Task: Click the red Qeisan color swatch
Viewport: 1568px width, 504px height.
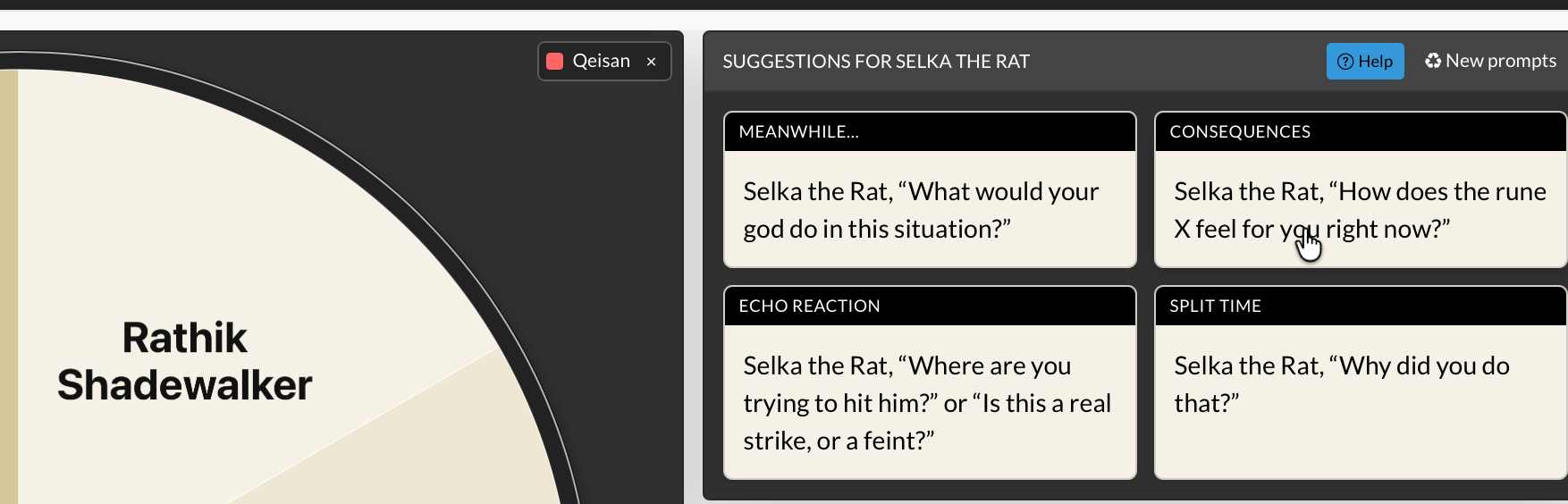Action: coord(554,61)
